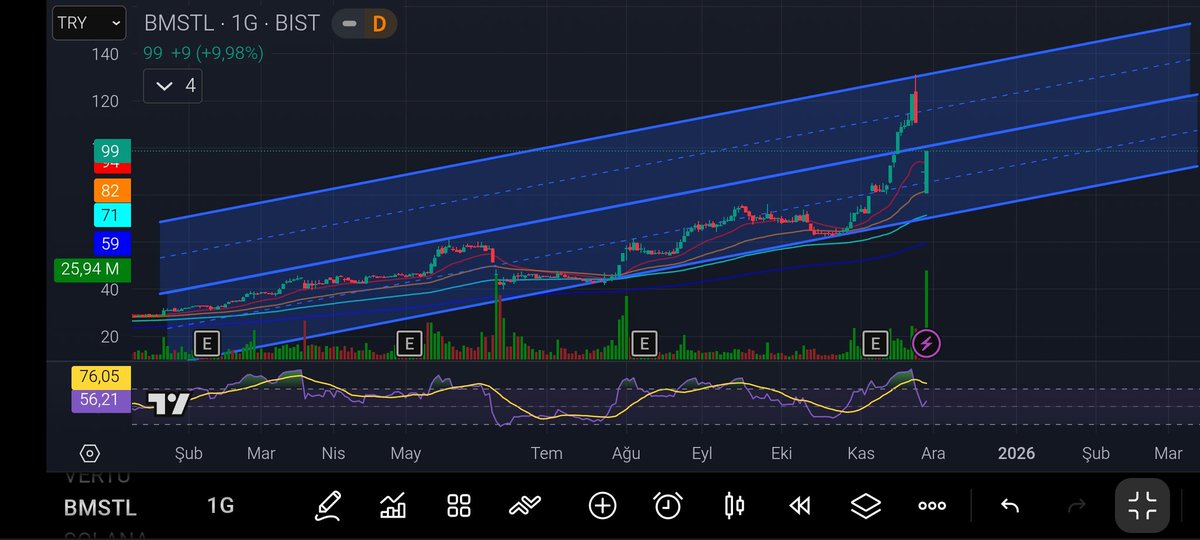1200x540 pixels.
Task: Tap the 2026 label on time axis
Action: click(1016, 454)
